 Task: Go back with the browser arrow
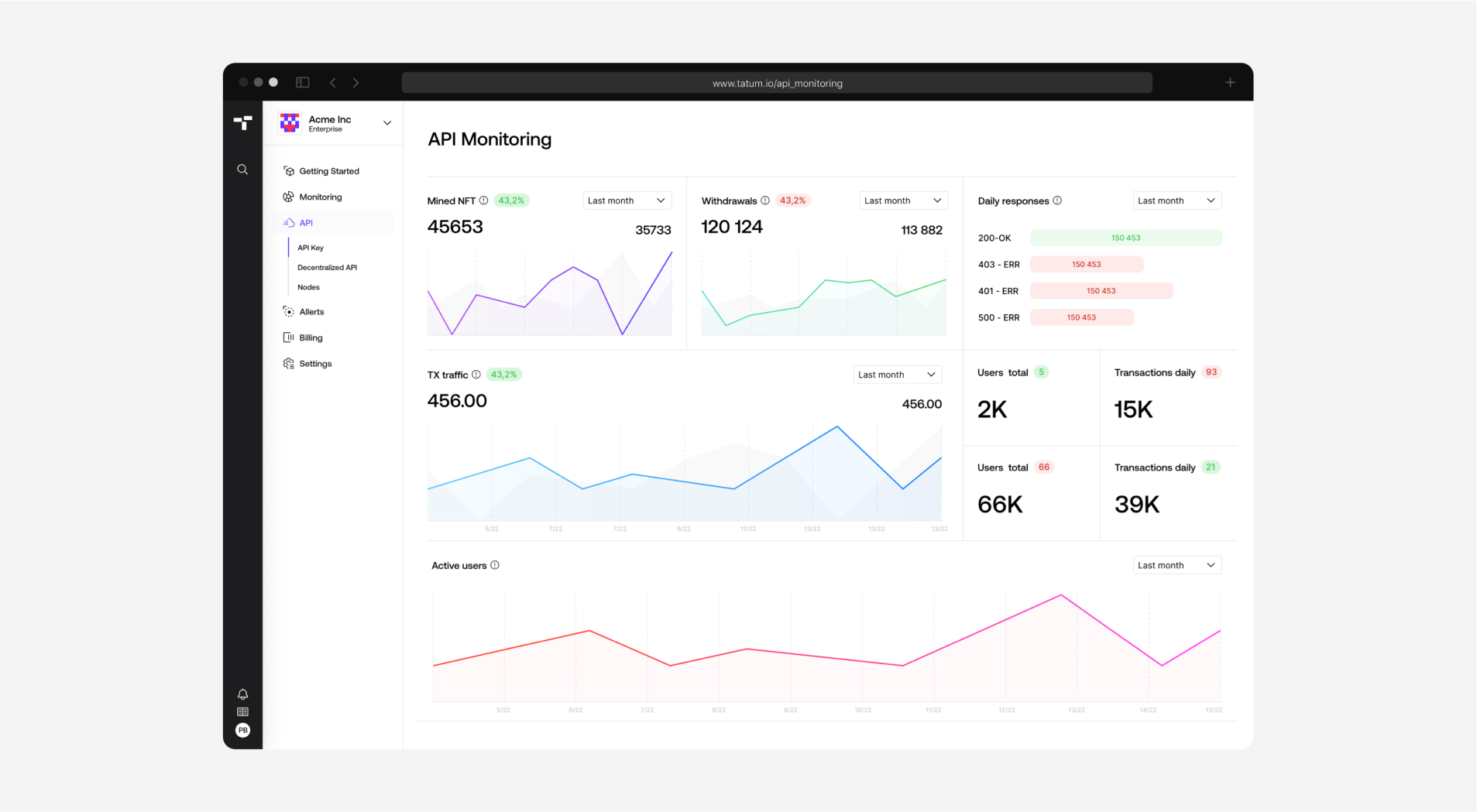pos(333,83)
